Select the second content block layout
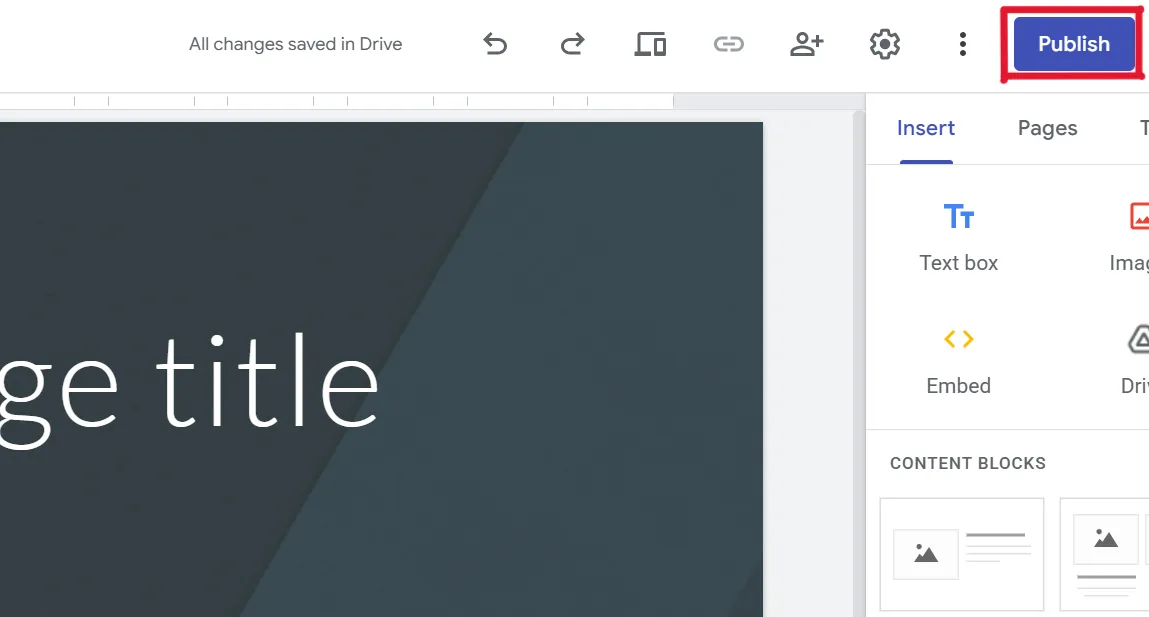Image resolution: width=1149 pixels, height=617 pixels. point(1105,554)
